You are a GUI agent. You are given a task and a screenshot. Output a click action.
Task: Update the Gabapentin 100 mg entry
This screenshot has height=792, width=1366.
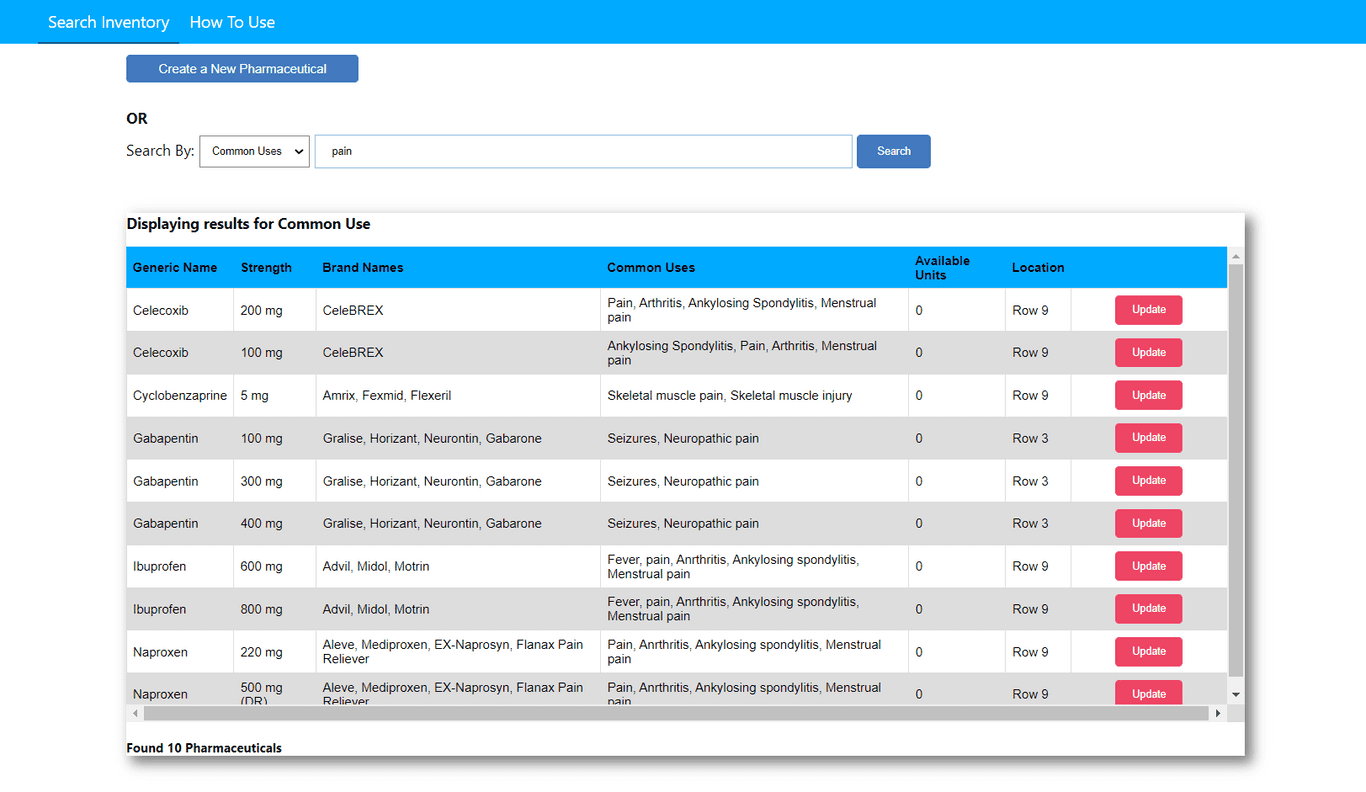pyautogui.click(x=1149, y=438)
